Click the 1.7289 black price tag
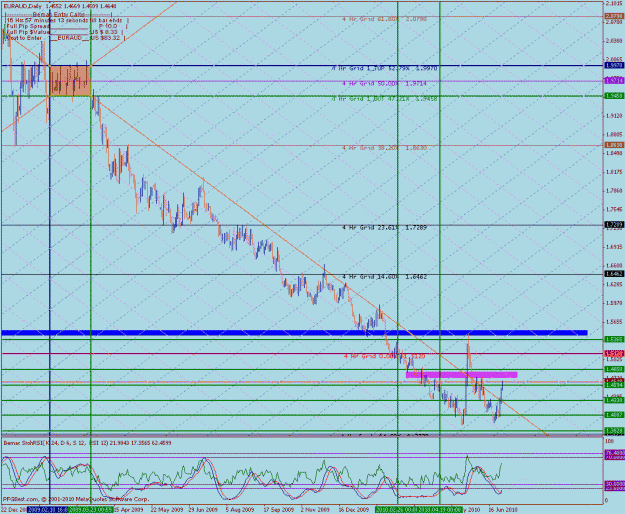Viewport: 625px width, 514px height. point(614,225)
